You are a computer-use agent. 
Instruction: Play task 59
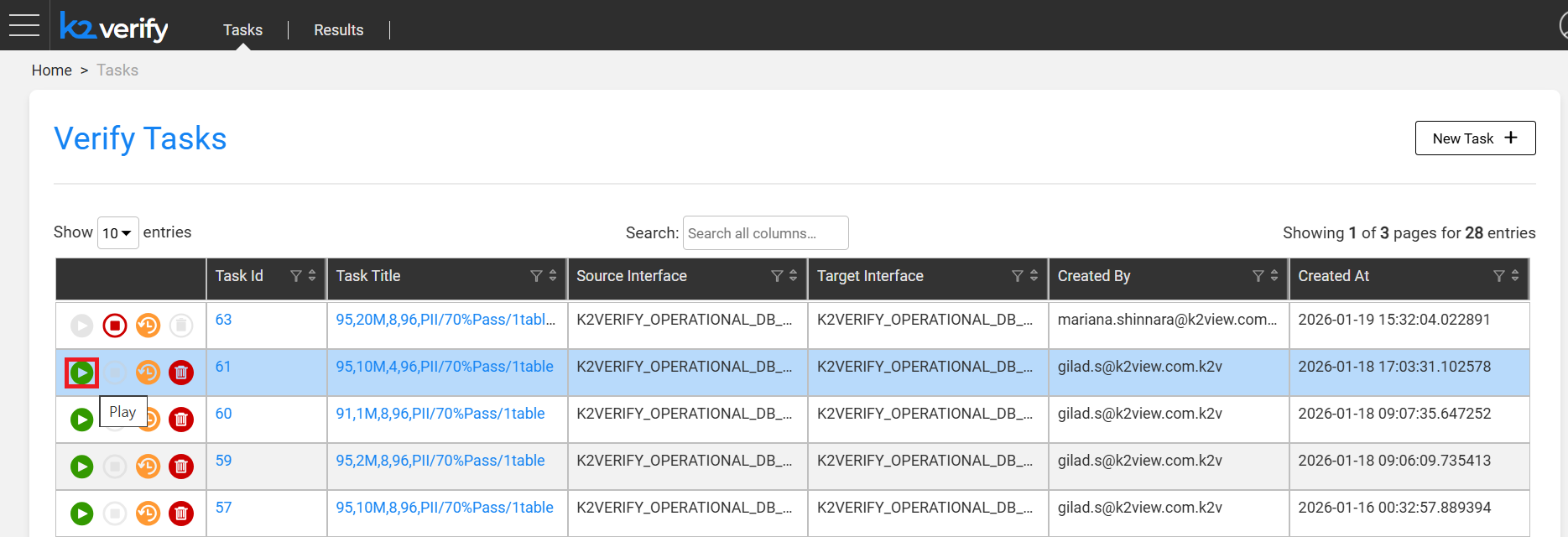pyautogui.click(x=81, y=467)
